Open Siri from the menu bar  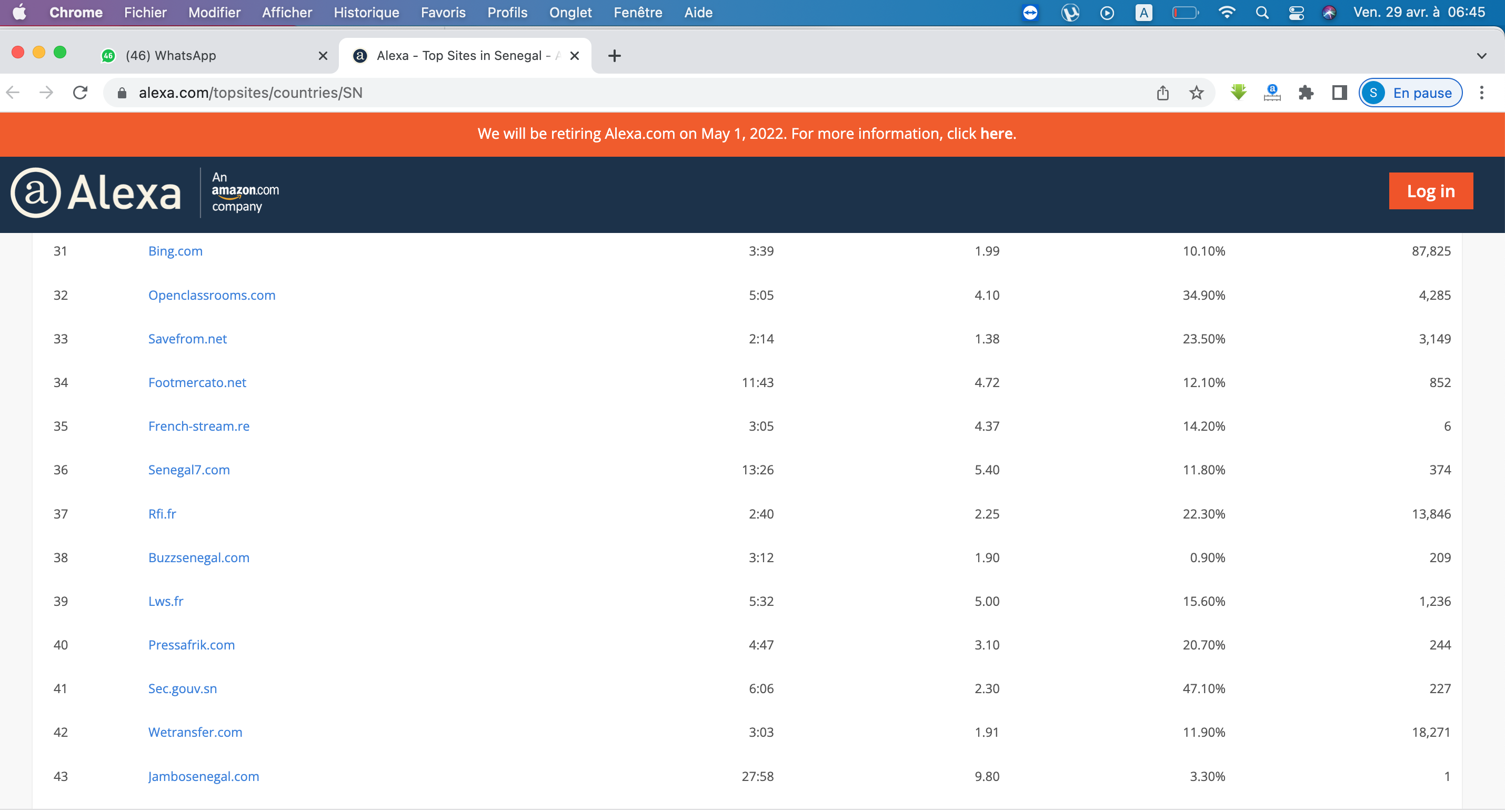(x=1329, y=12)
